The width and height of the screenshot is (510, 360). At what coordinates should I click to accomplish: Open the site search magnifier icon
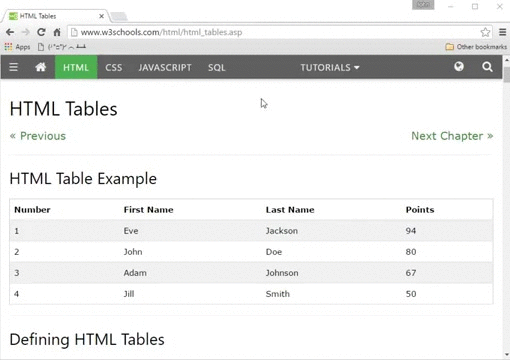coord(487,67)
